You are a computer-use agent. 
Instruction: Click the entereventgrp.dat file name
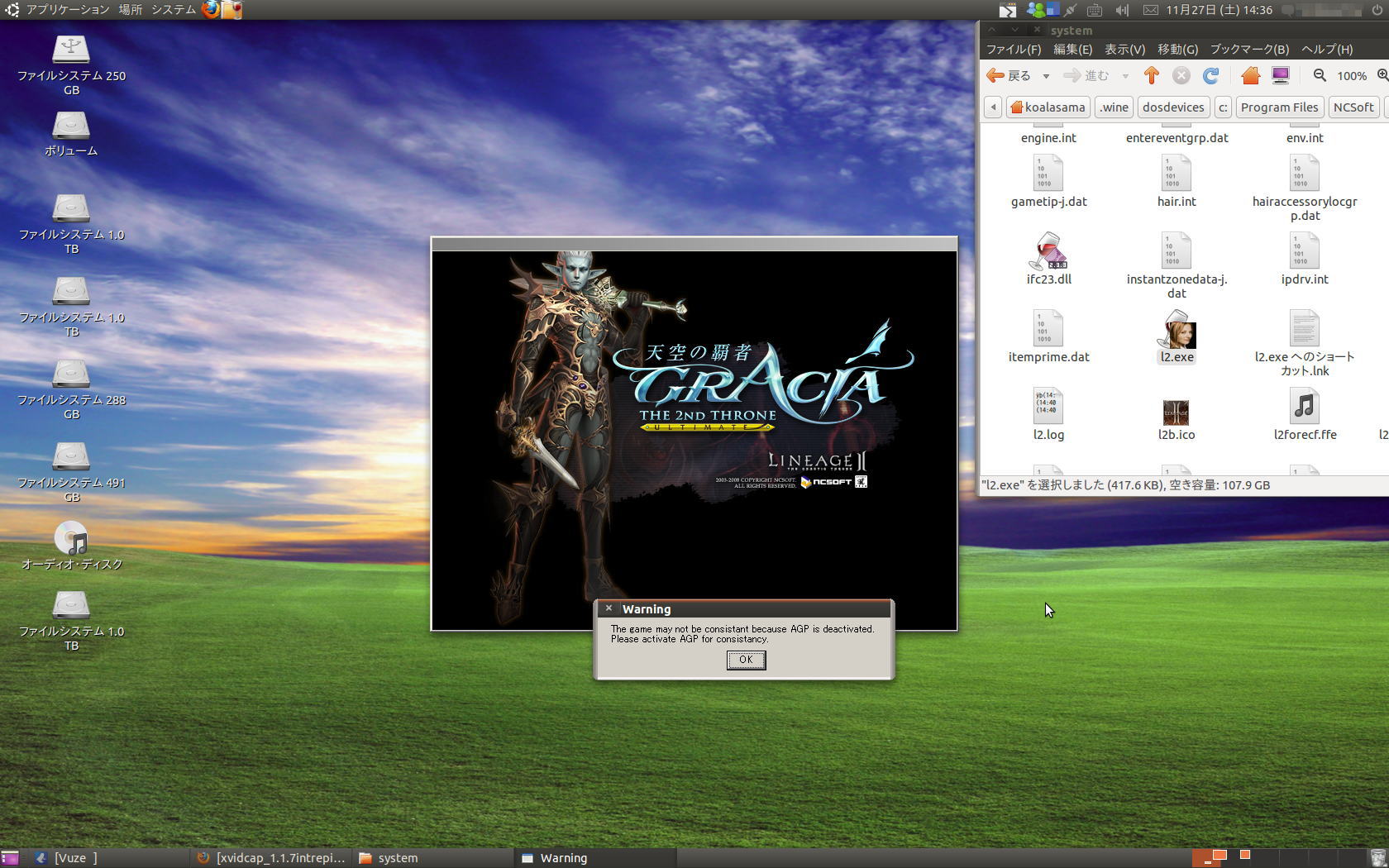[1177, 138]
